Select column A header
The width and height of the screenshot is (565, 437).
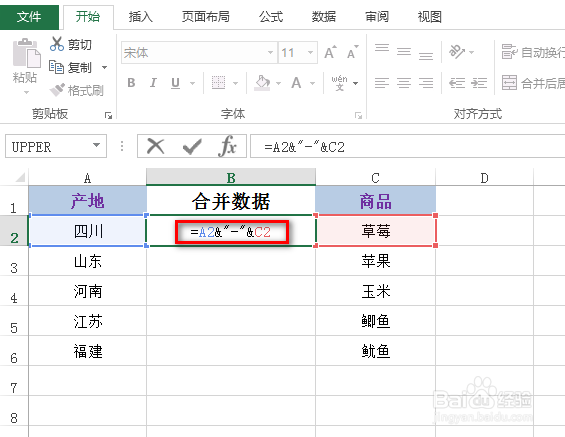click(87, 177)
